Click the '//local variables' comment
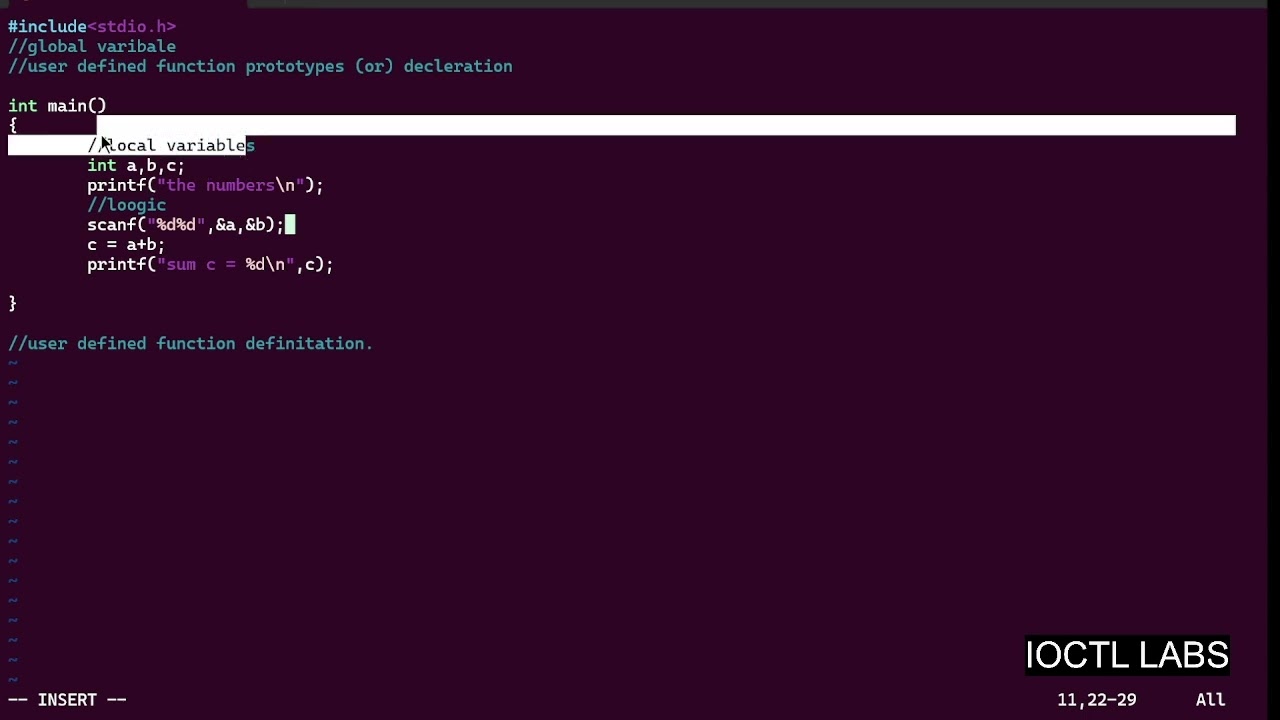This screenshot has height=720, width=1280. [171, 145]
